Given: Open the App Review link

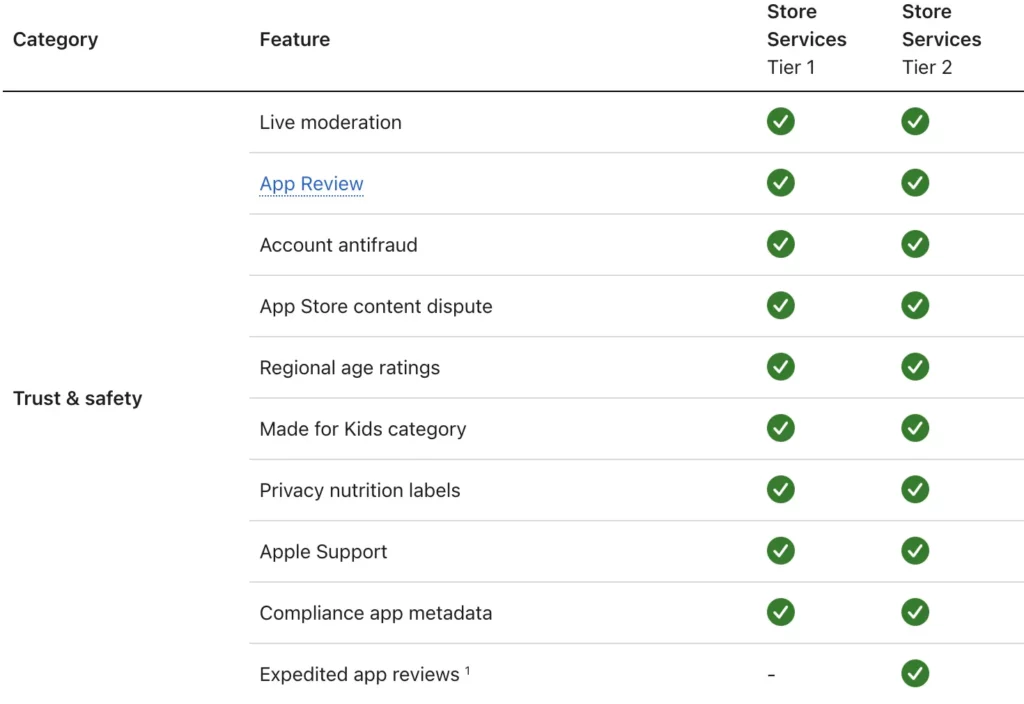Looking at the screenshot, I should 311,184.
